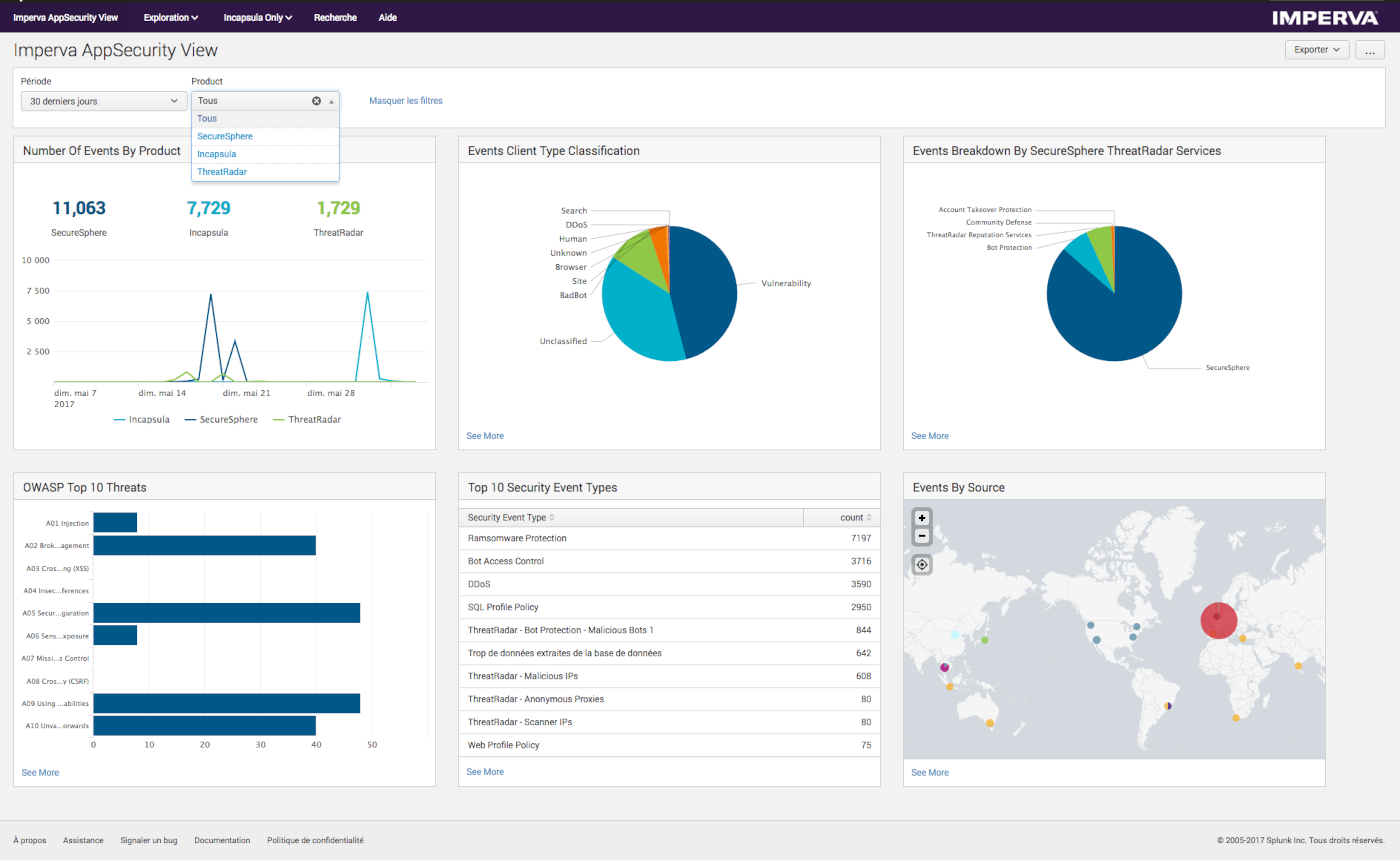Open the Période 30 derniers jours dropdown
Viewport: 1400px width, 861px height.
click(104, 101)
